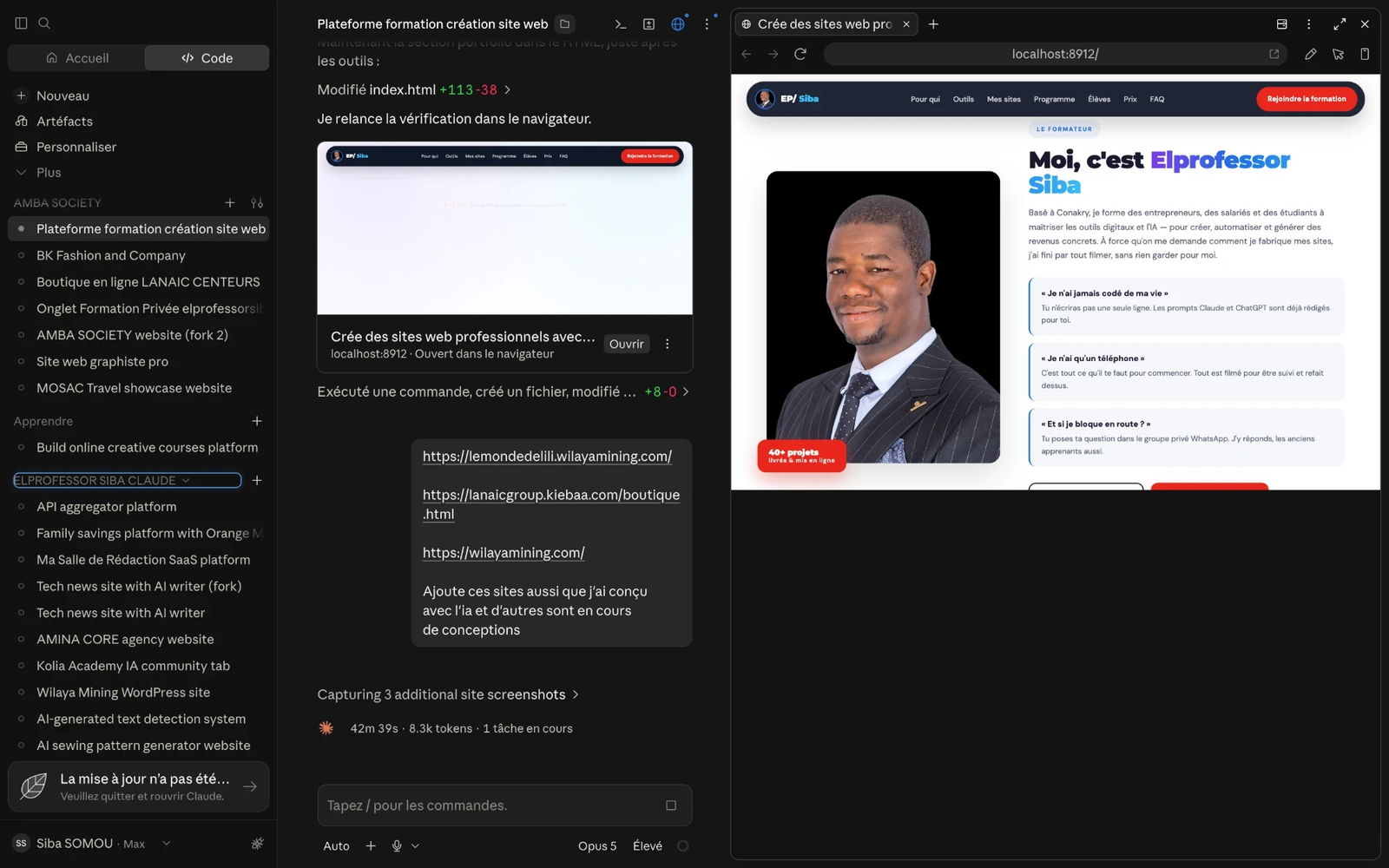Expand the browser pane to full screen
Image resolution: width=1389 pixels, height=868 pixels.
point(1340,24)
